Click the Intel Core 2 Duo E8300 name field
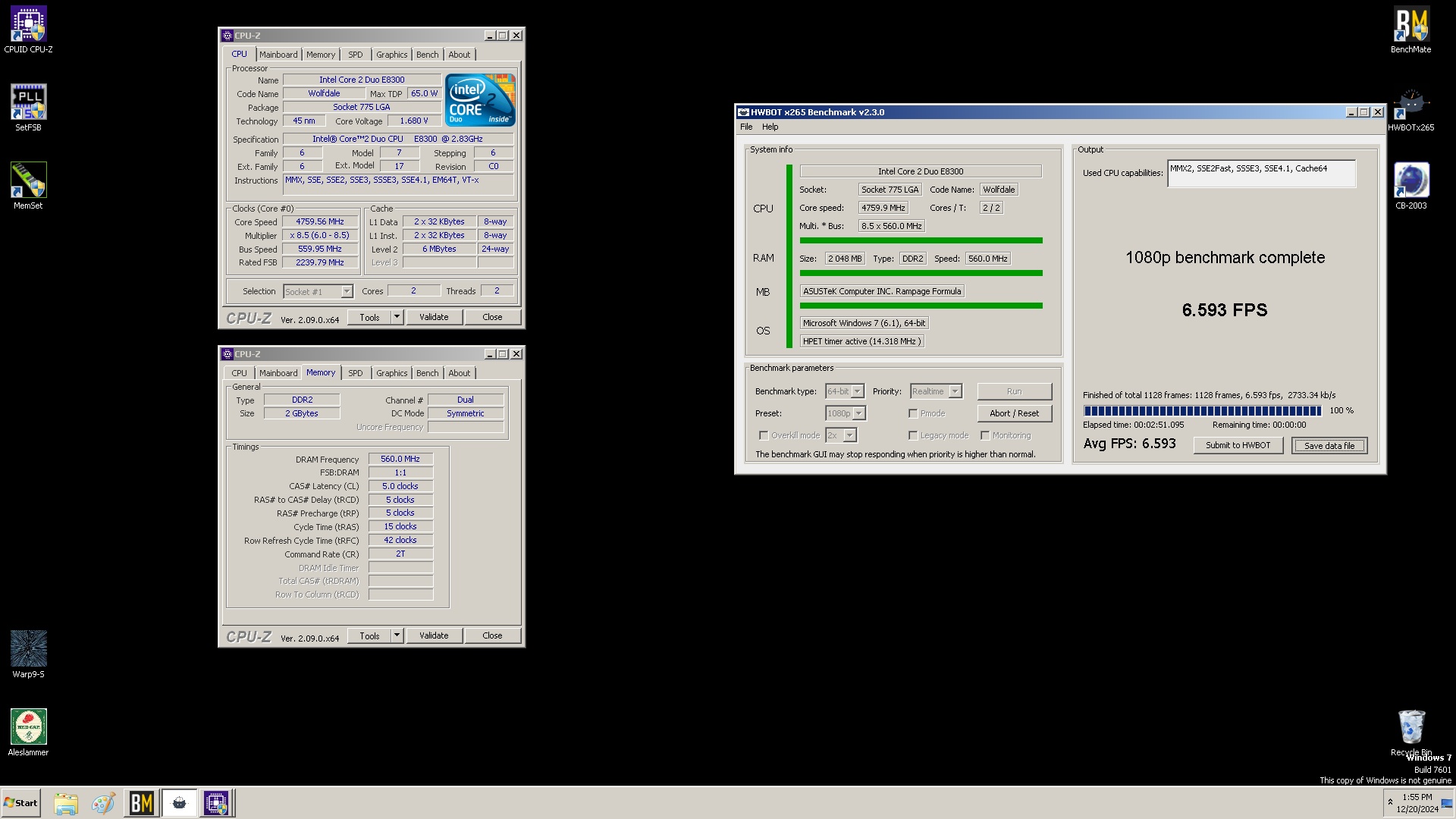The image size is (1456, 819). click(362, 80)
